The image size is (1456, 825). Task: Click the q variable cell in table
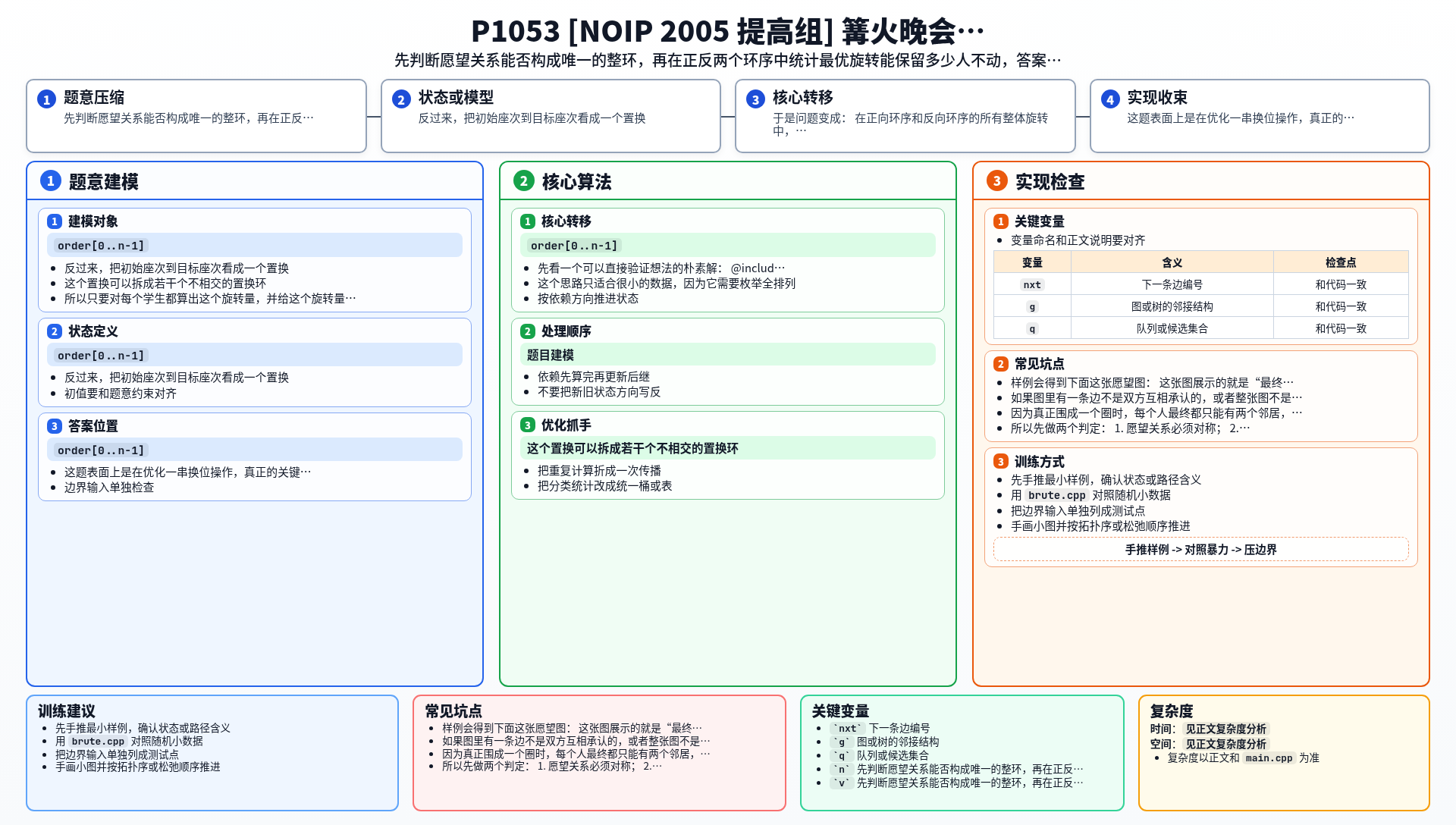(1032, 328)
